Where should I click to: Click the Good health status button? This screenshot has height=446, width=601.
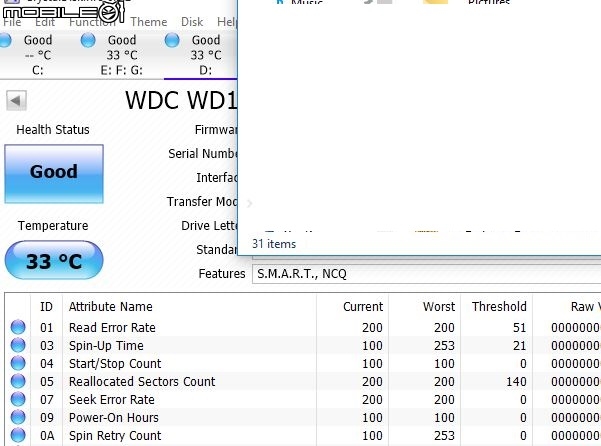54,174
